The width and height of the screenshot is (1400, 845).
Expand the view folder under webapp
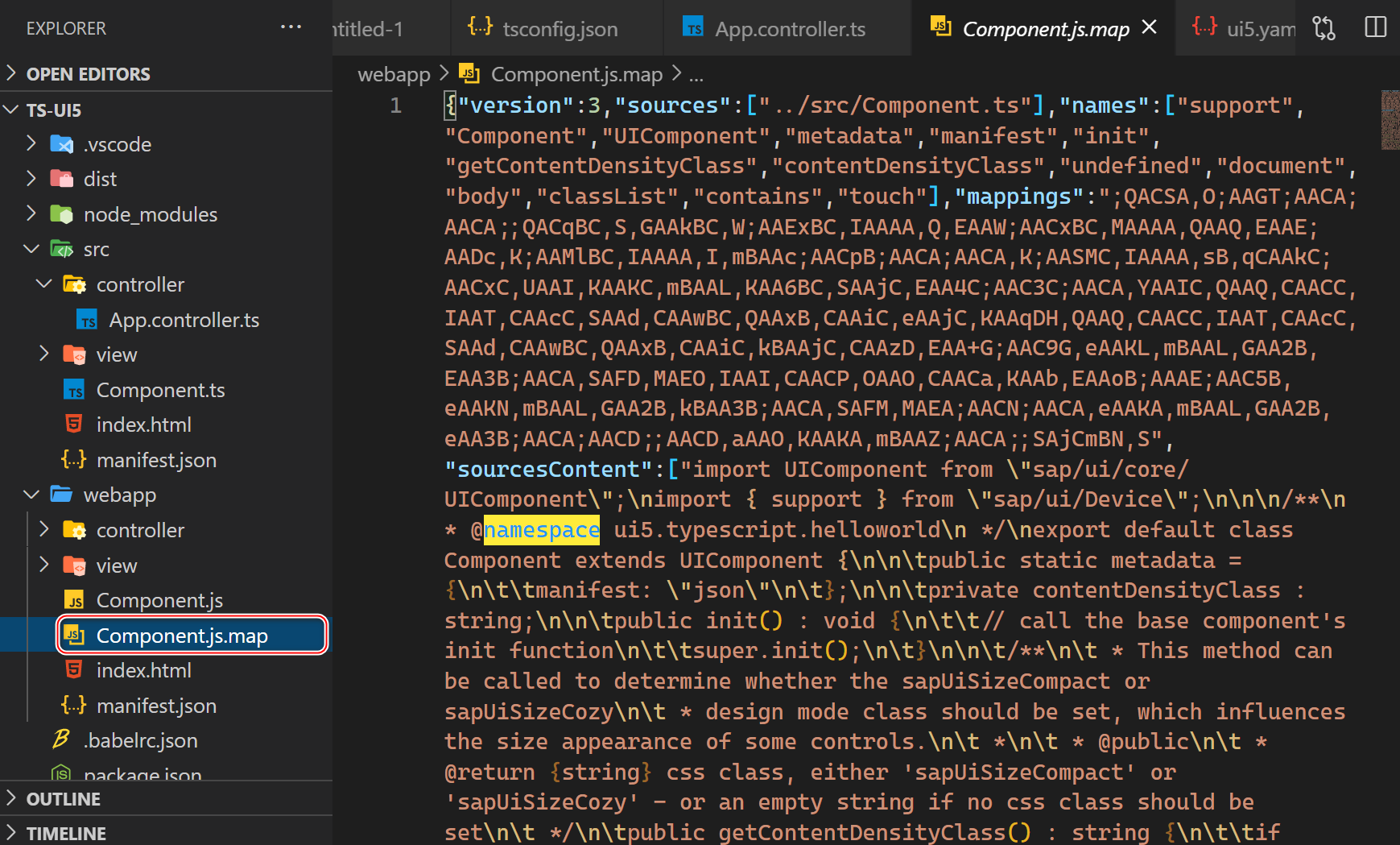tap(166, 565)
